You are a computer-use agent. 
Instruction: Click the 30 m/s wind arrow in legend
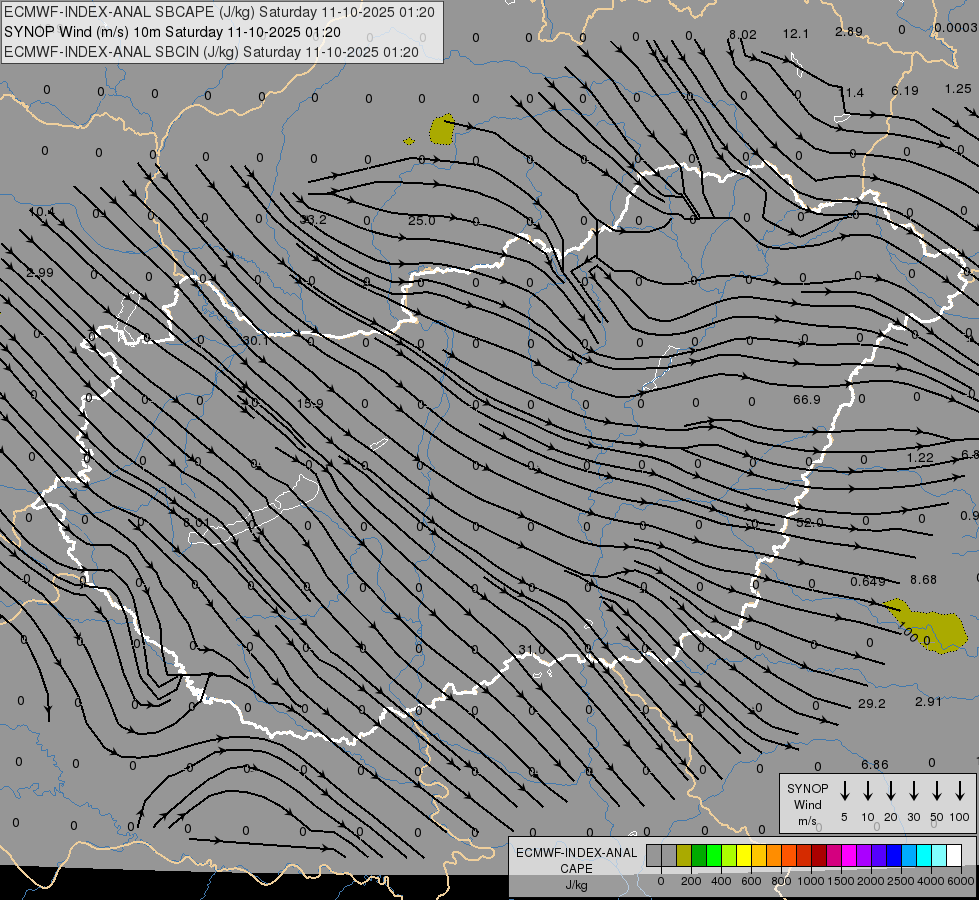point(914,790)
